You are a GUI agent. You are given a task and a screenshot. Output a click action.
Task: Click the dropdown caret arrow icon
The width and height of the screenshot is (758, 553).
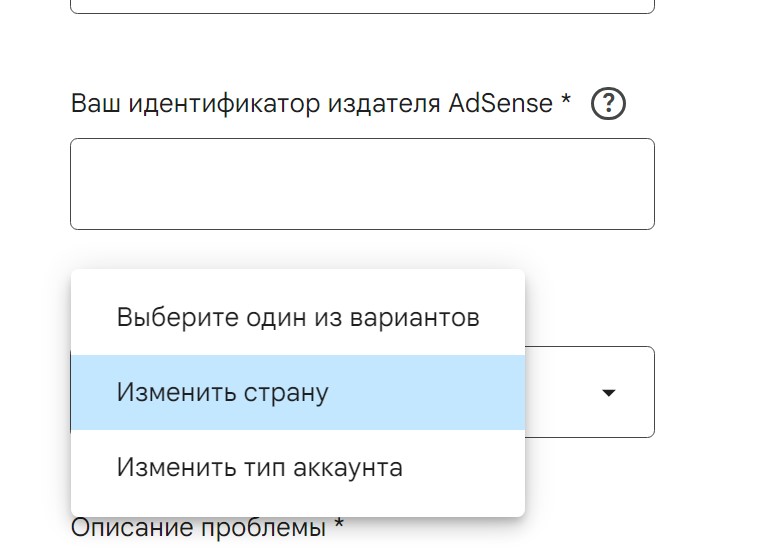click(x=609, y=393)
